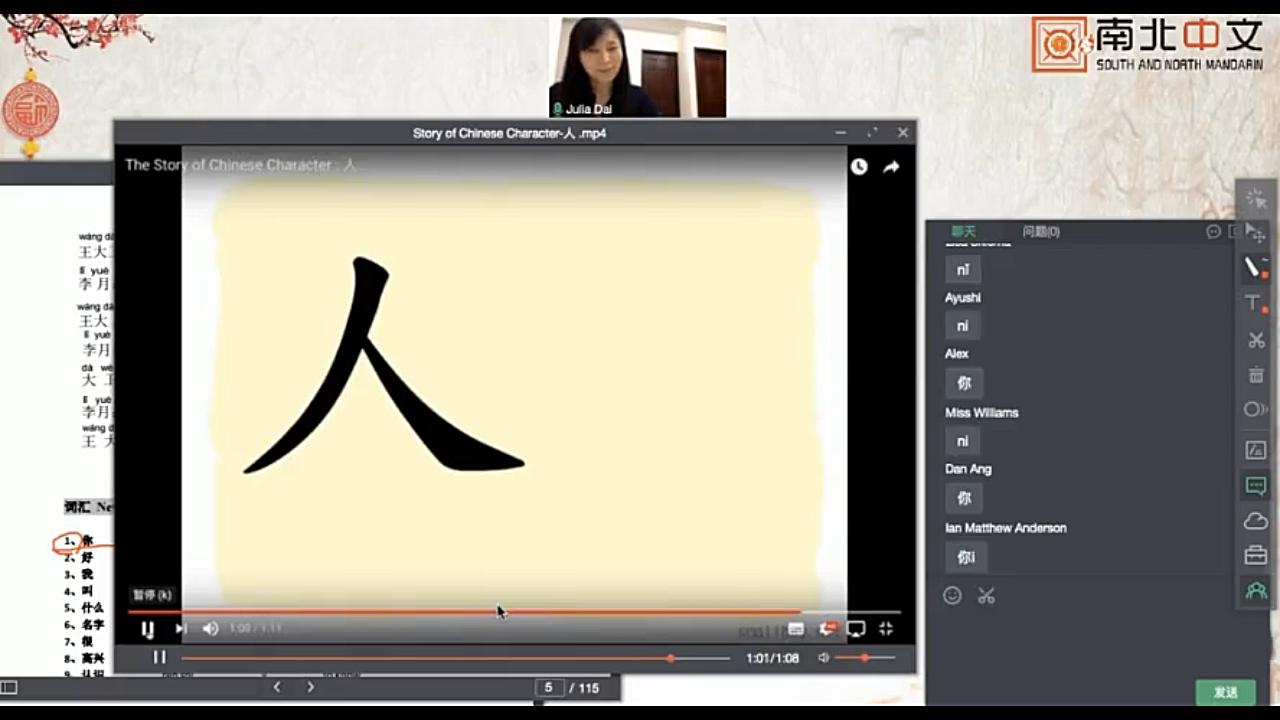The image size is (1280, 720).
Task: Skip to next video in inner player
Action: [x=181, y=629]
